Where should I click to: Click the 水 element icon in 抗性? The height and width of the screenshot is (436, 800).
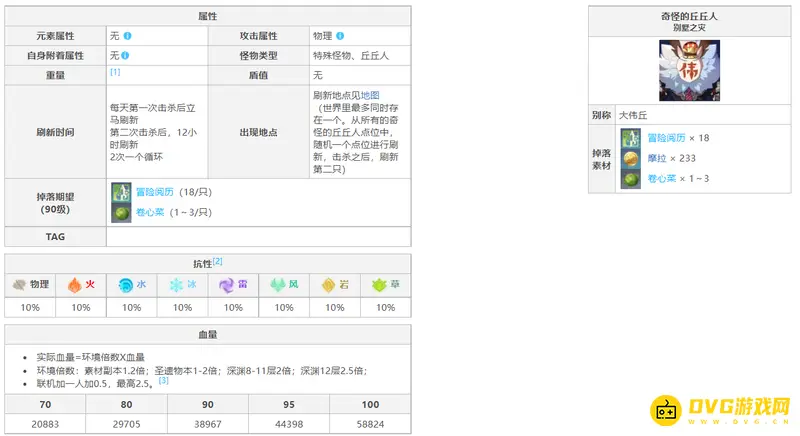(x=126, y=284)
